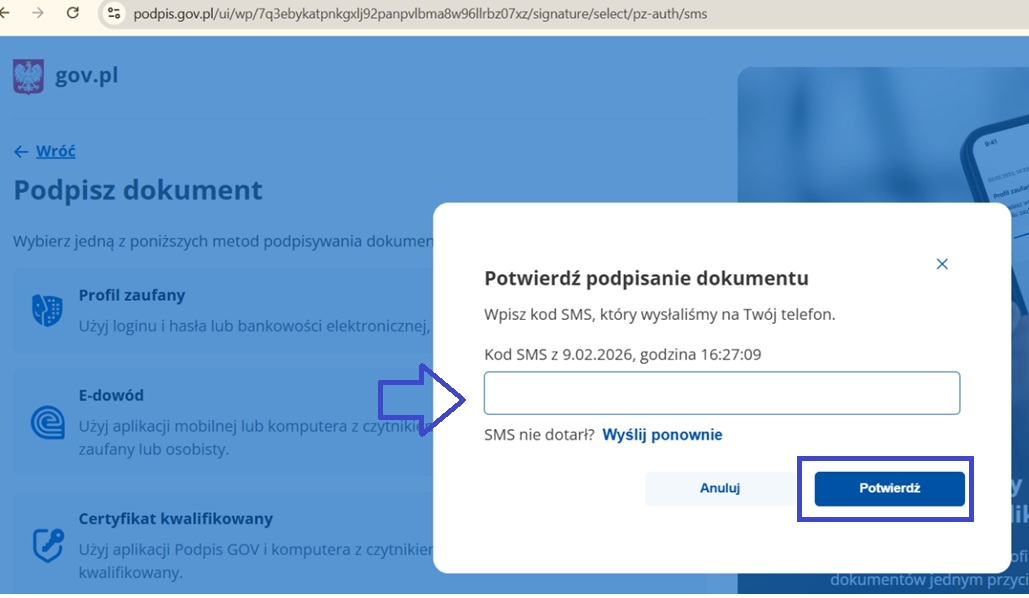Pick the Certyfikat kwalifikowany method title
This screenshot has height=598, width=1029.
175,519
